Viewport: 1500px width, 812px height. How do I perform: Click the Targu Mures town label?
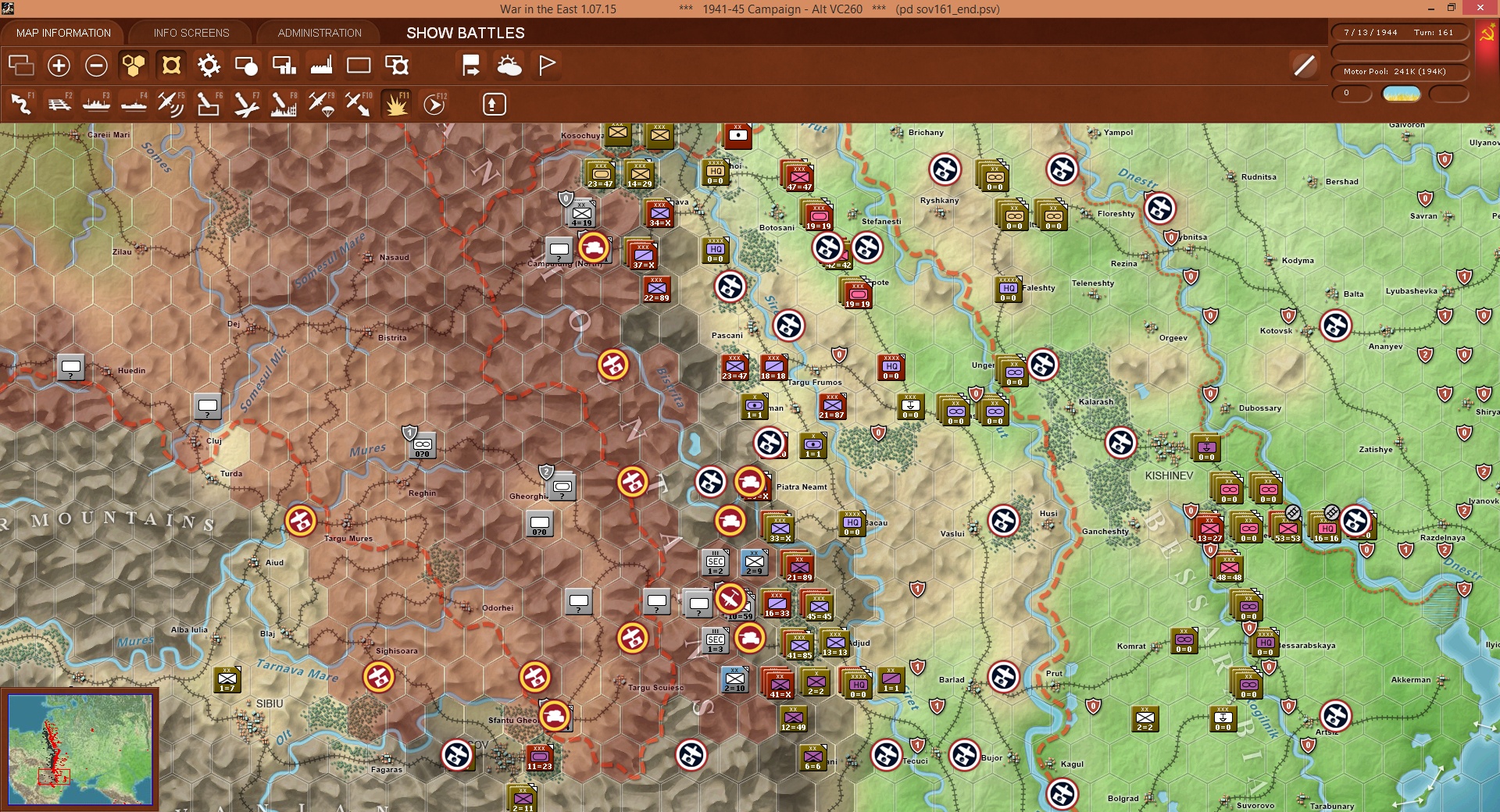point(348,539)
